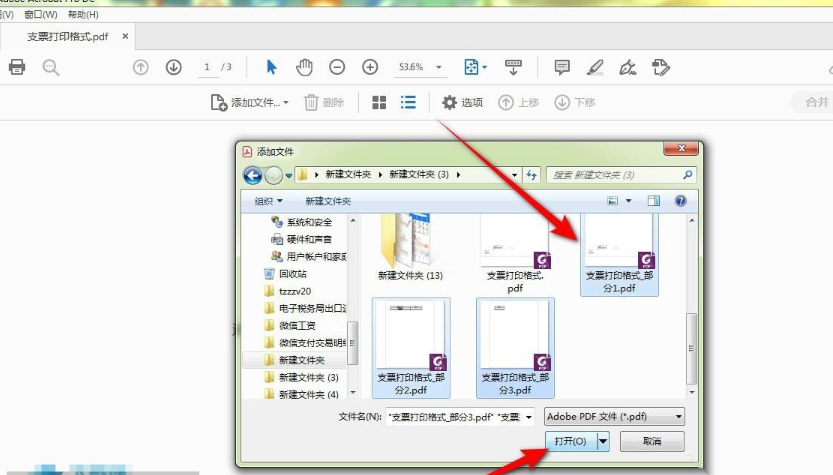This screenshot has width=833, height=475.
Task: Open Options (选项) gear
Action: pos(462,102)
